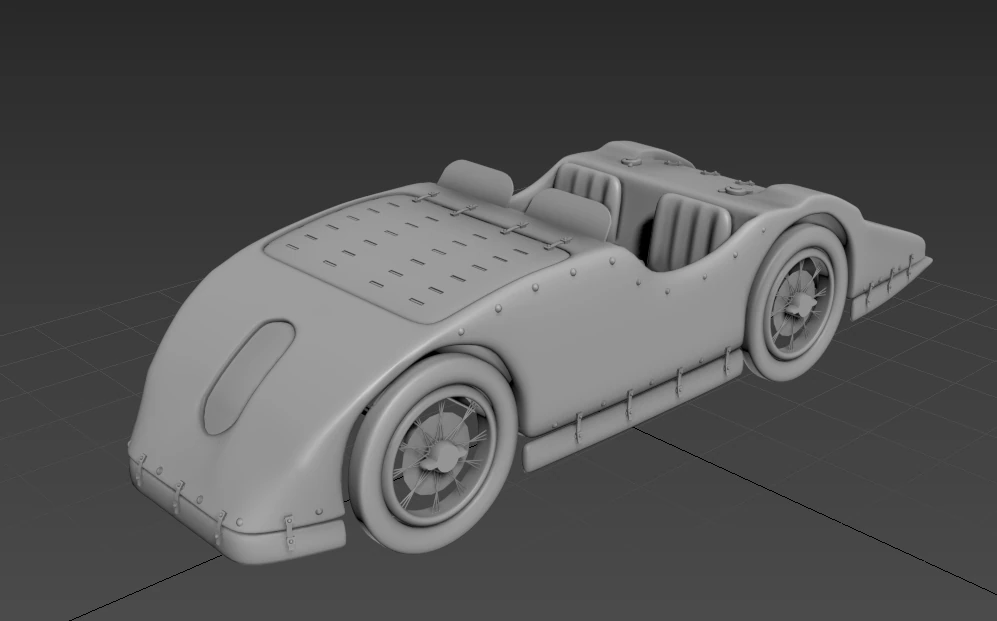The width and height of the screenshot is (997, 621).
Task: Pick the ribbed seat nearest the rear wheel
Action: click(x=689, y=233)
